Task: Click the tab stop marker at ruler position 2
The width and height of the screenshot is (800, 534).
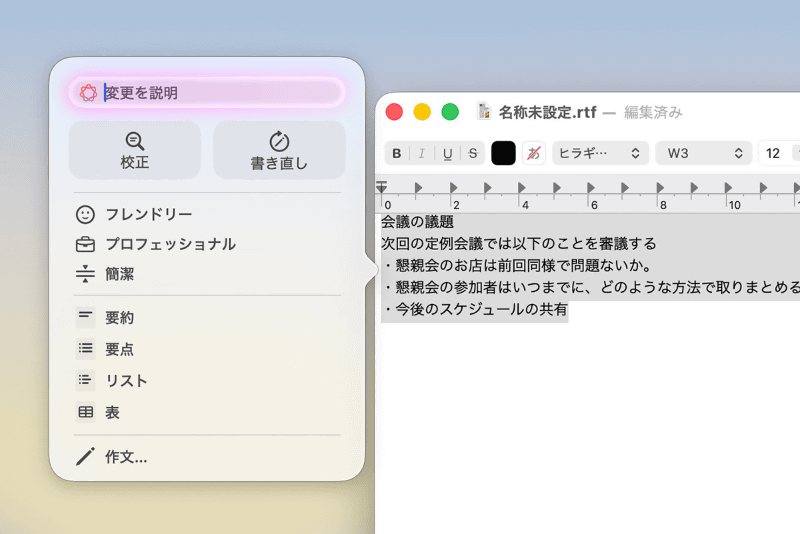Action: coord(453,188)
